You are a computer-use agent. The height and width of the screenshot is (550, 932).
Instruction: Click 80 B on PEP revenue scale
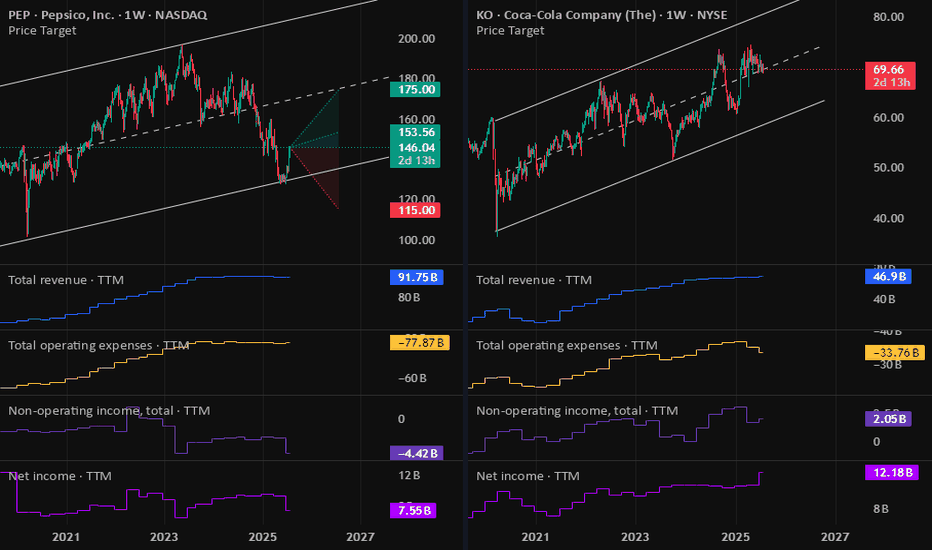(409, 297)
